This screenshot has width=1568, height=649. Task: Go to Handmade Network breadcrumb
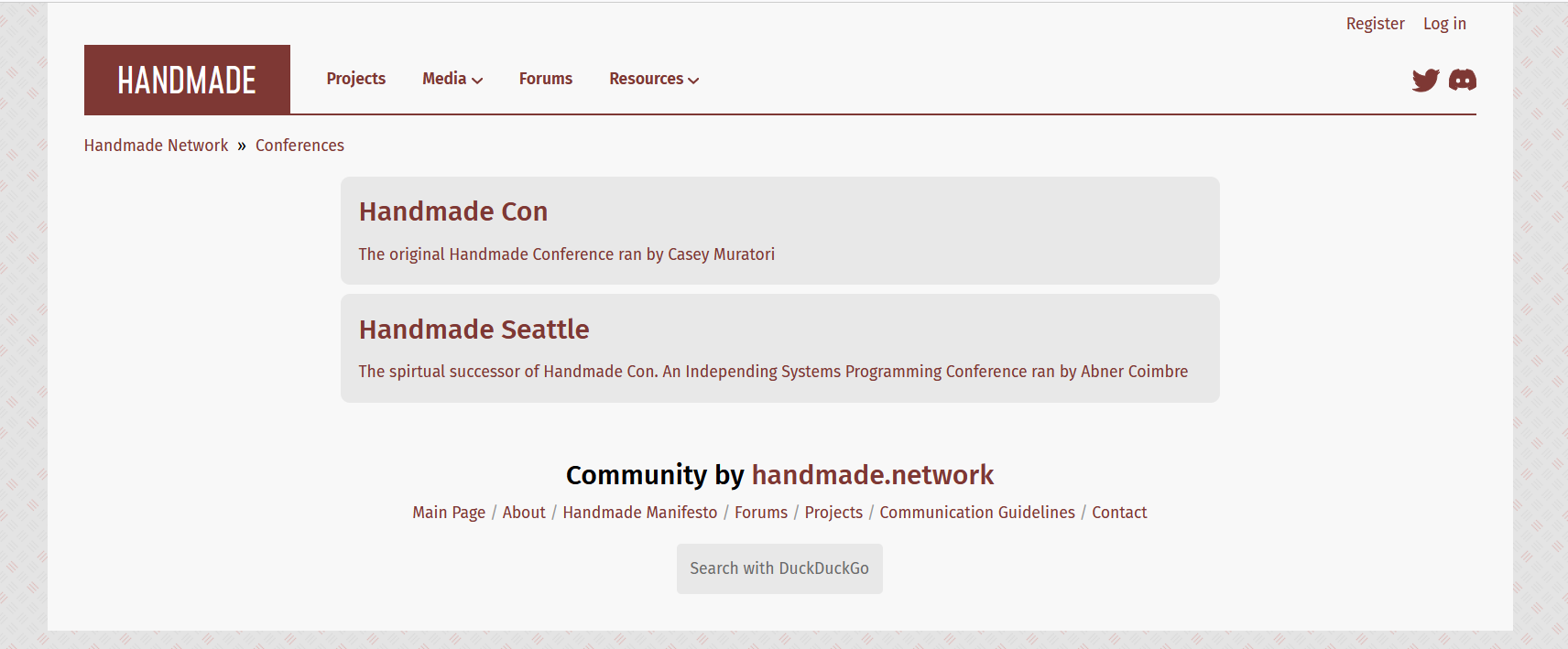tap(156, 146)
